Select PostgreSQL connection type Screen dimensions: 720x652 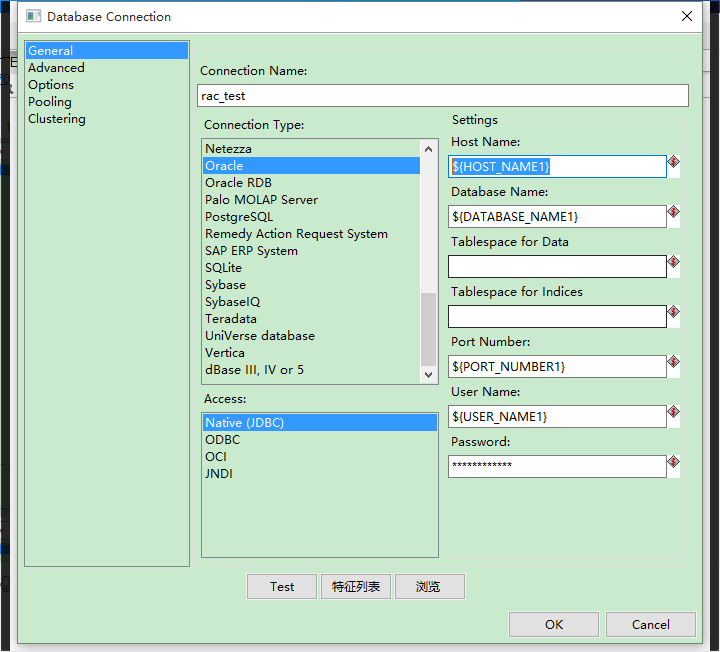(311, 217)
